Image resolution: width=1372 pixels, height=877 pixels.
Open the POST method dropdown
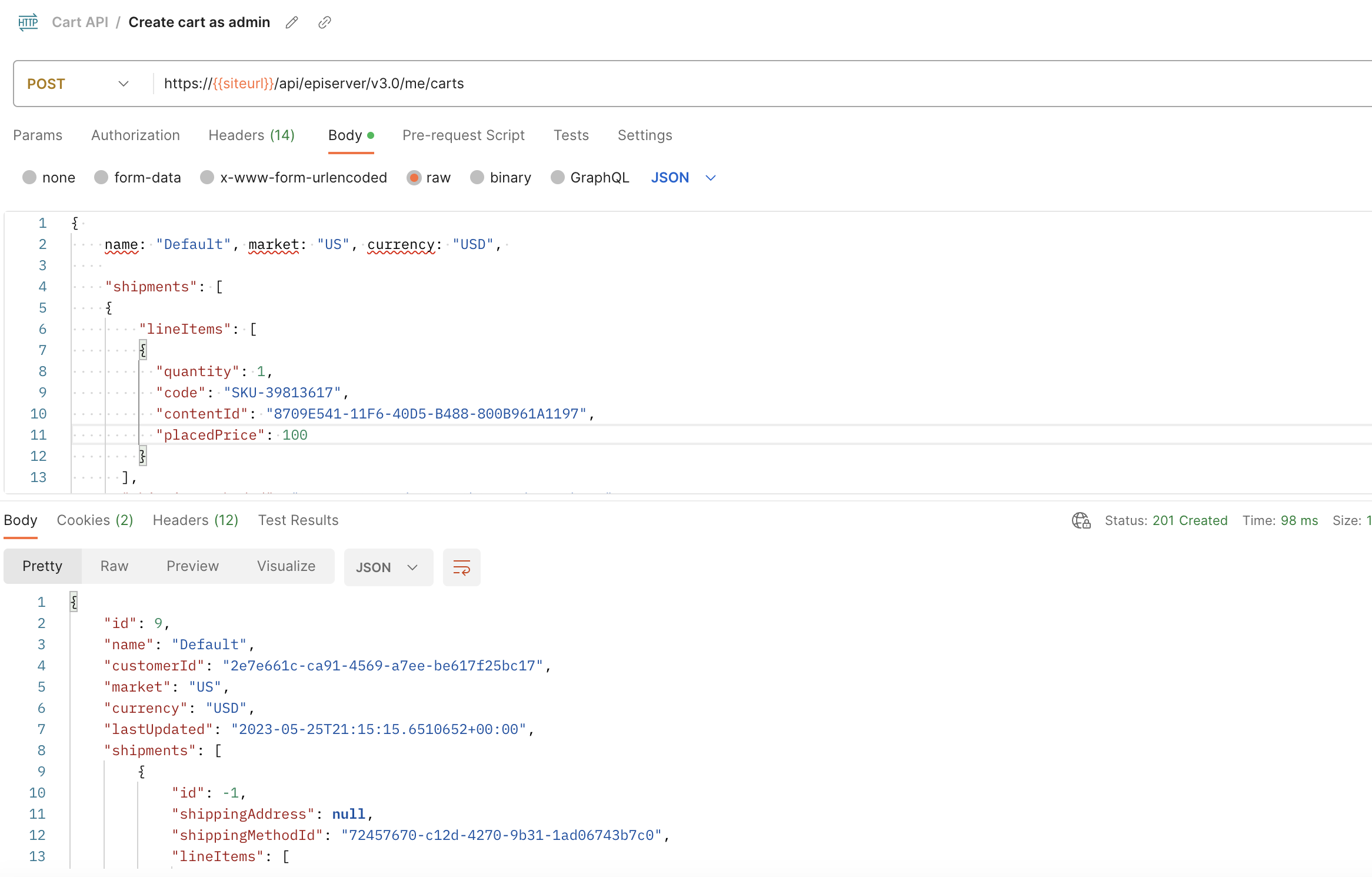78,84
